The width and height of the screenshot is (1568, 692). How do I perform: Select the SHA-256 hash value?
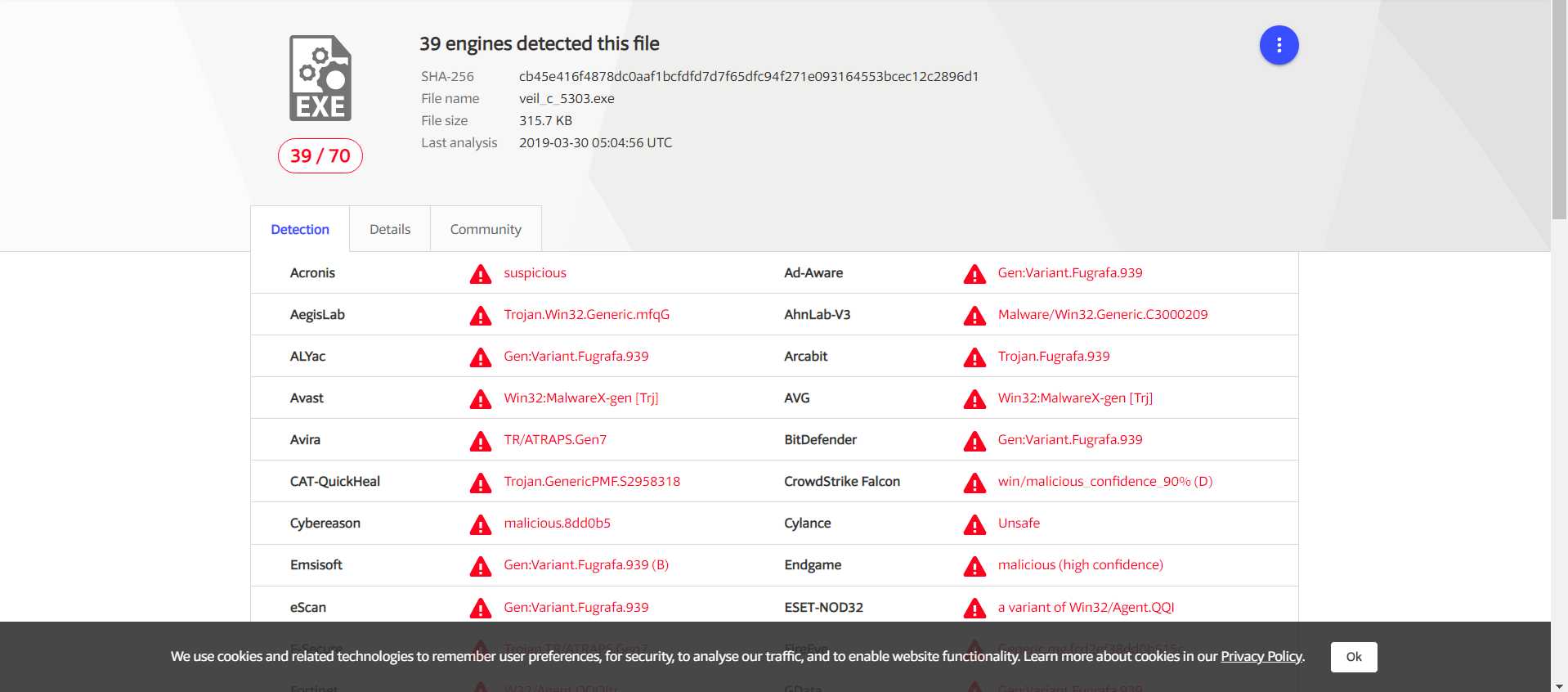pyautogui.click(x=748, y=76)
